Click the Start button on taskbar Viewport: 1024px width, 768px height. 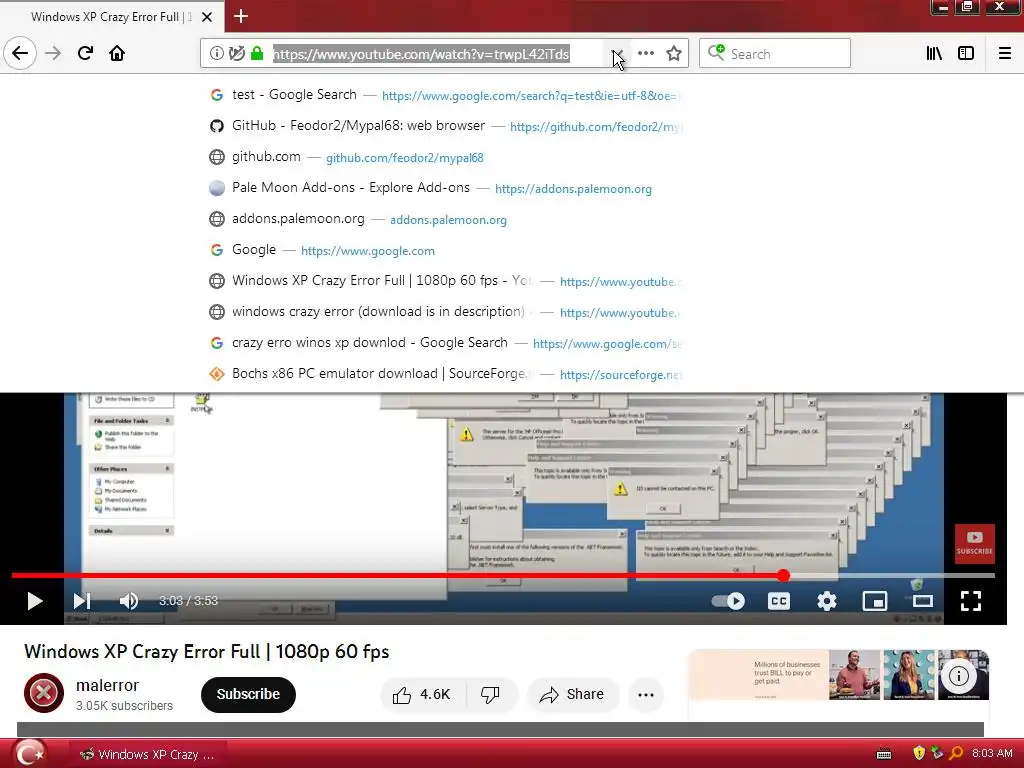(x=29, y=754)
